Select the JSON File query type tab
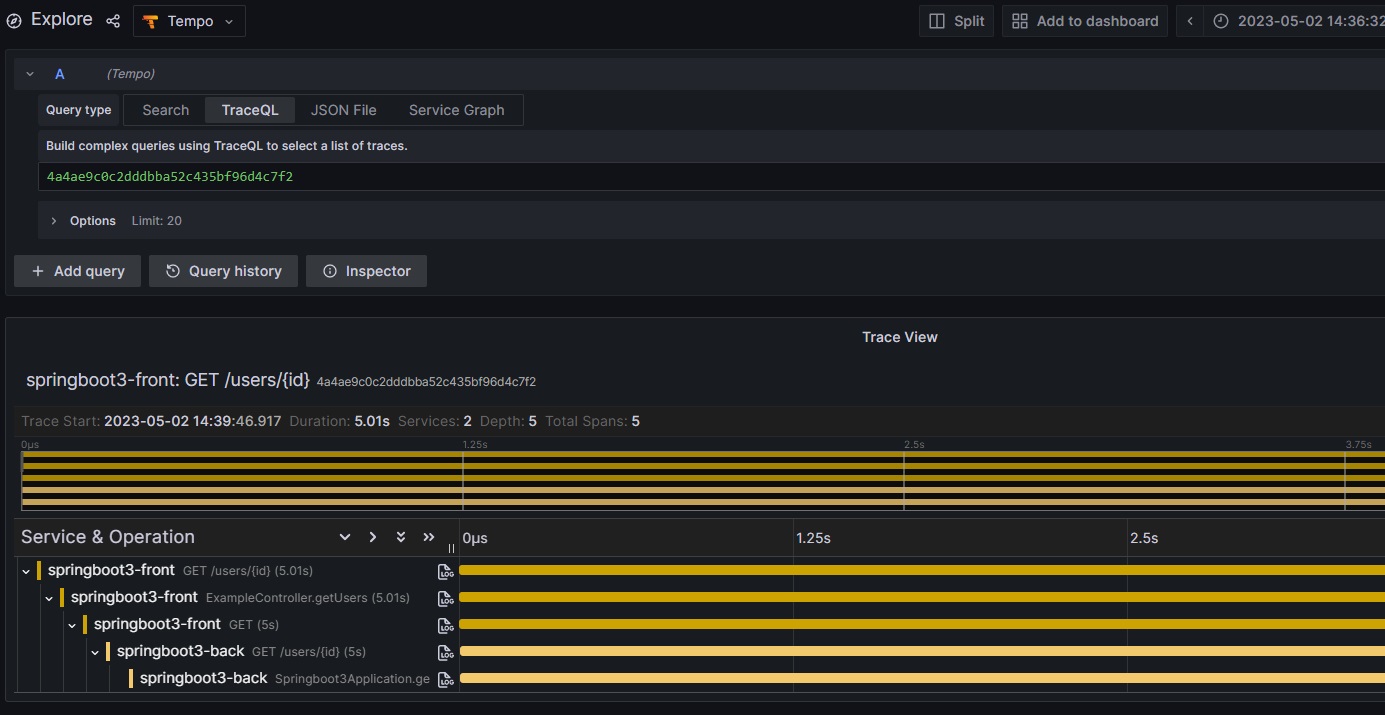 click(343, 110)
